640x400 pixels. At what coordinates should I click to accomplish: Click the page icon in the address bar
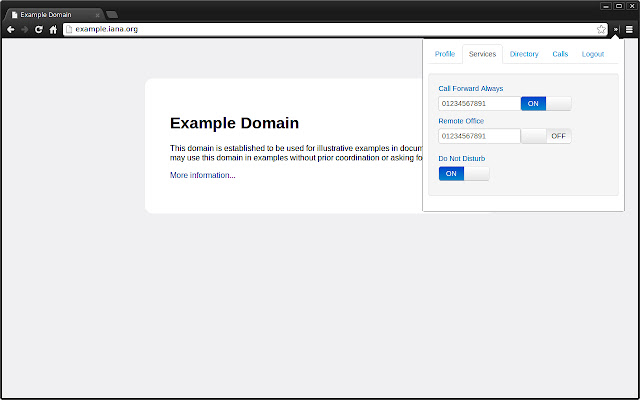tap(69, 29)
